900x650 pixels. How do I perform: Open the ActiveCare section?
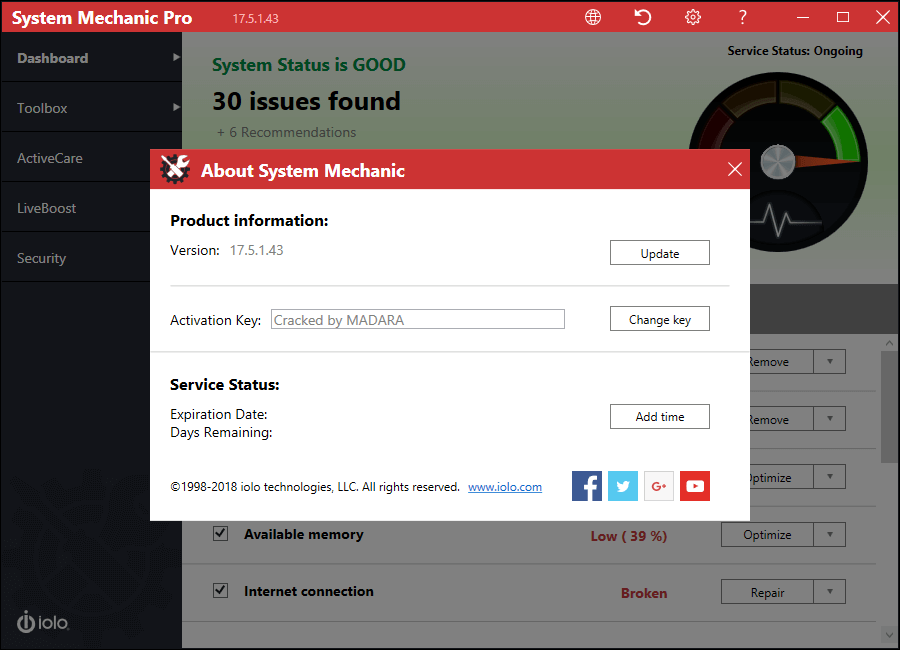click(75, 158)
